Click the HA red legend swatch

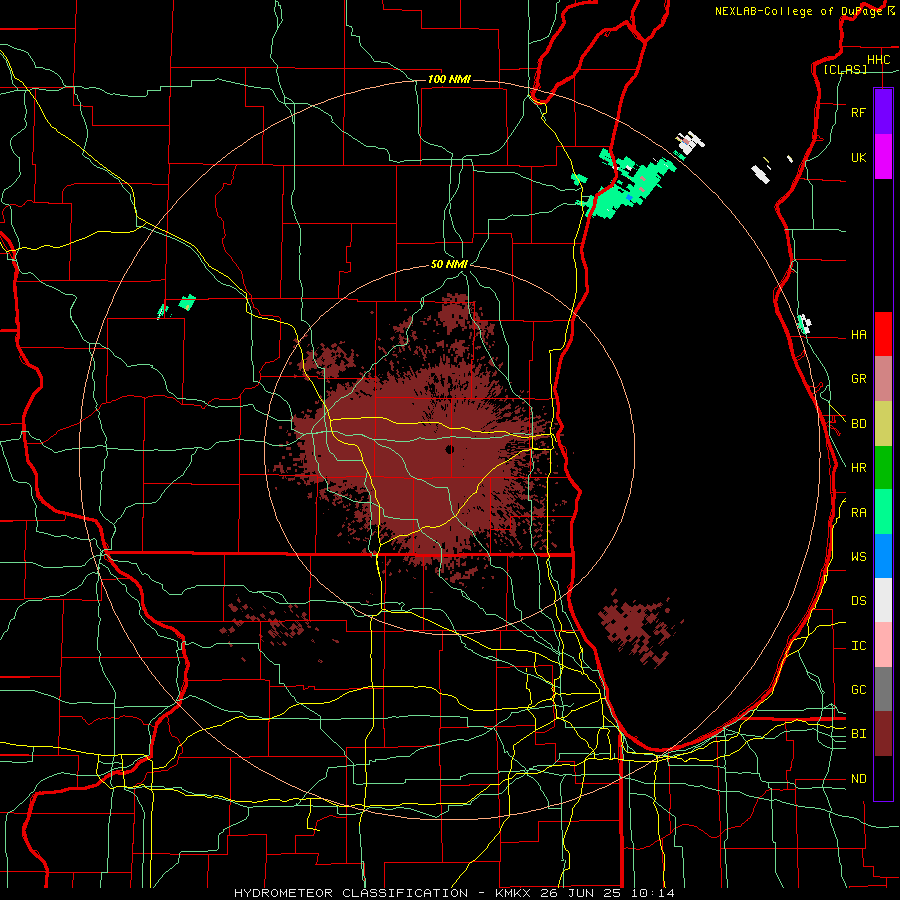(x=883, y=334)
